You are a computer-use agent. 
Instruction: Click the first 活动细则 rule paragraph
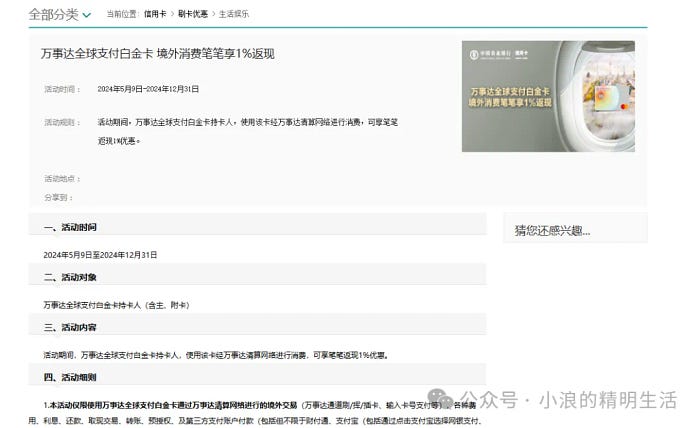pyautogui.click(x=254, y=413)
